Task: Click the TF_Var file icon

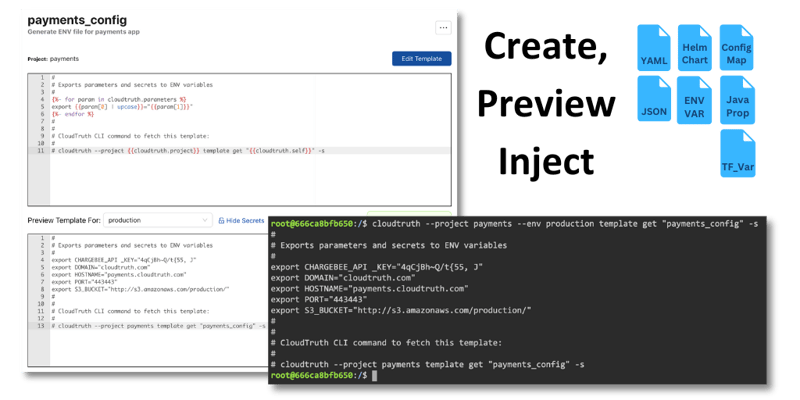Action: coord(738,153)
